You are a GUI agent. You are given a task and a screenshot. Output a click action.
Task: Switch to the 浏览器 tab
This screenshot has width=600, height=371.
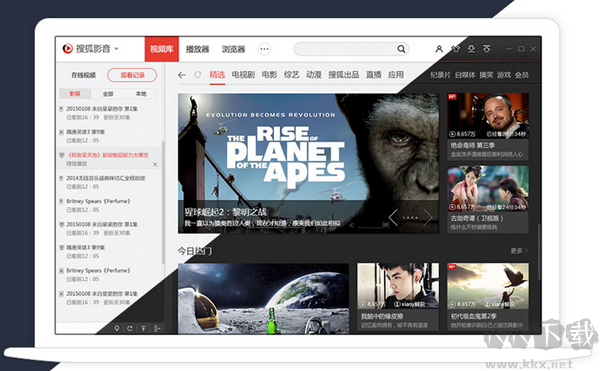(x=233, y=49)
